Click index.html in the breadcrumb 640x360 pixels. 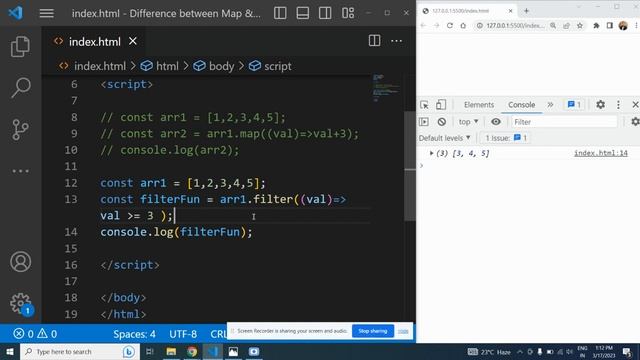click(x=100, y=66)
